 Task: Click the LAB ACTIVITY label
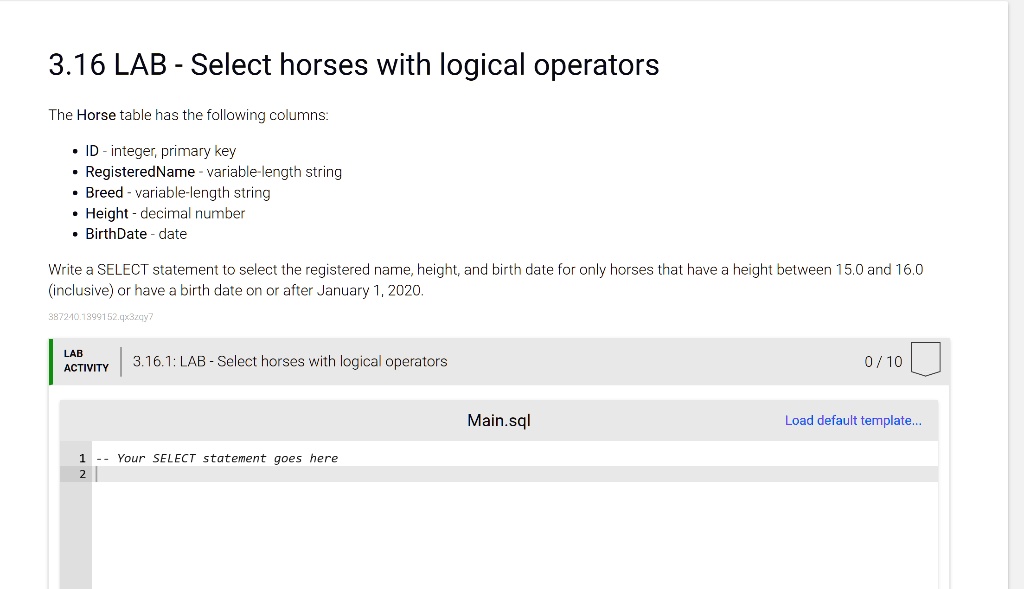pos(85,361)
